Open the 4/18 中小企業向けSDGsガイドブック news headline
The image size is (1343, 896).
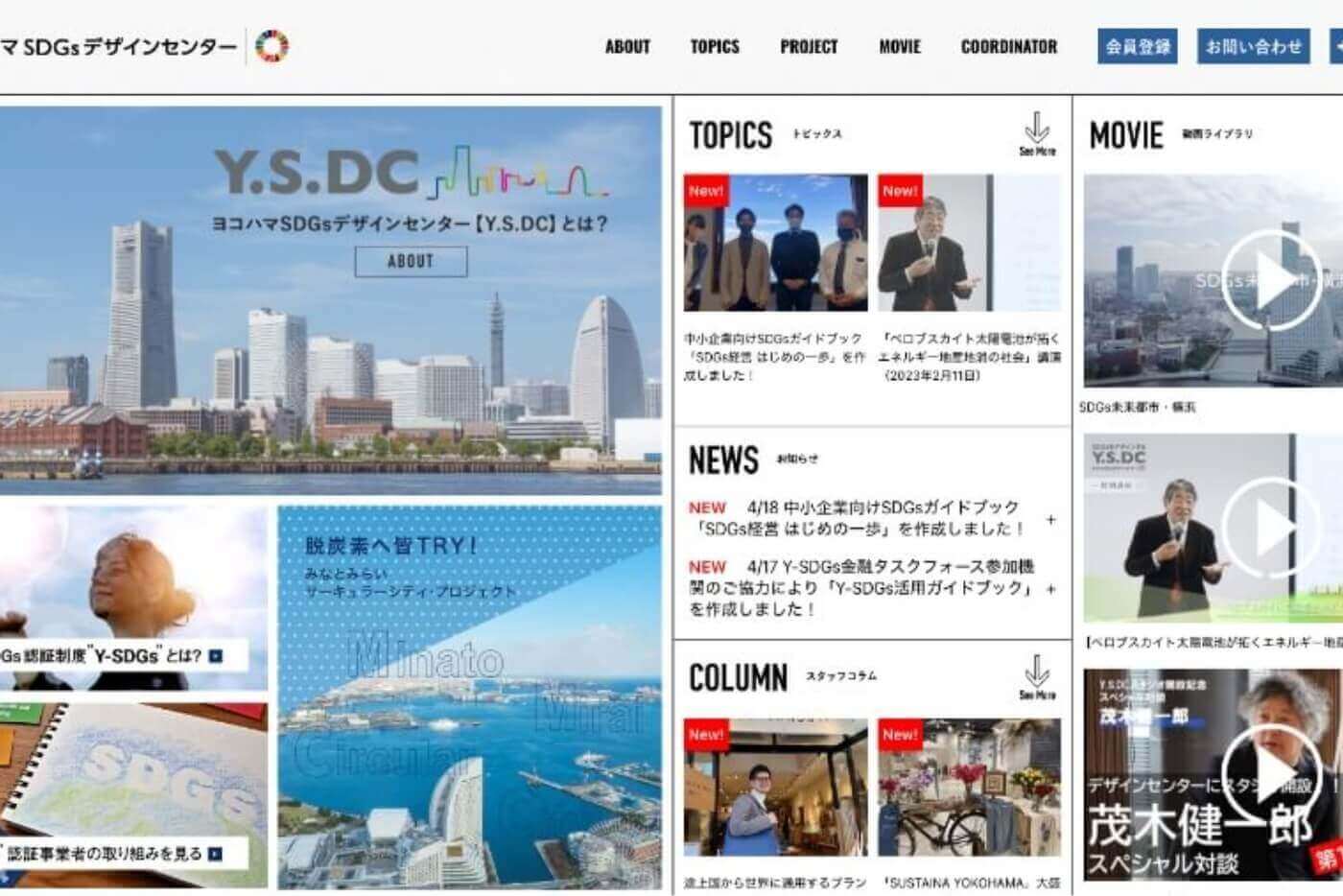(859, 518)
